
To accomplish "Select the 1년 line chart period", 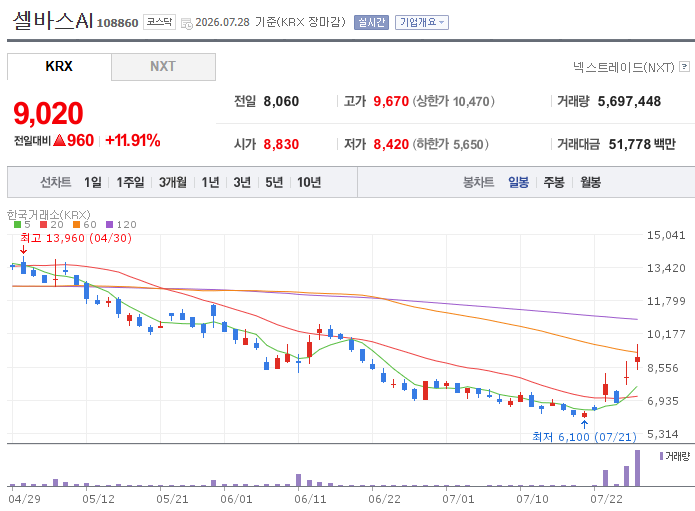I will tap(210, 182).
